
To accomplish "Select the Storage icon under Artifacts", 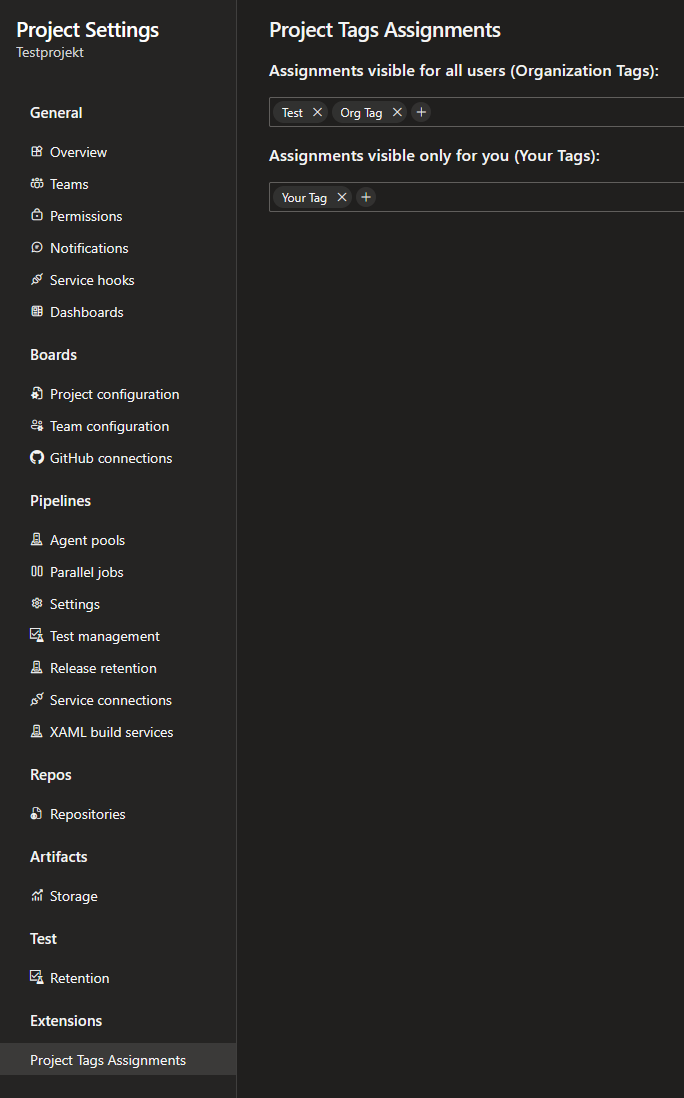I will point(37,895).
